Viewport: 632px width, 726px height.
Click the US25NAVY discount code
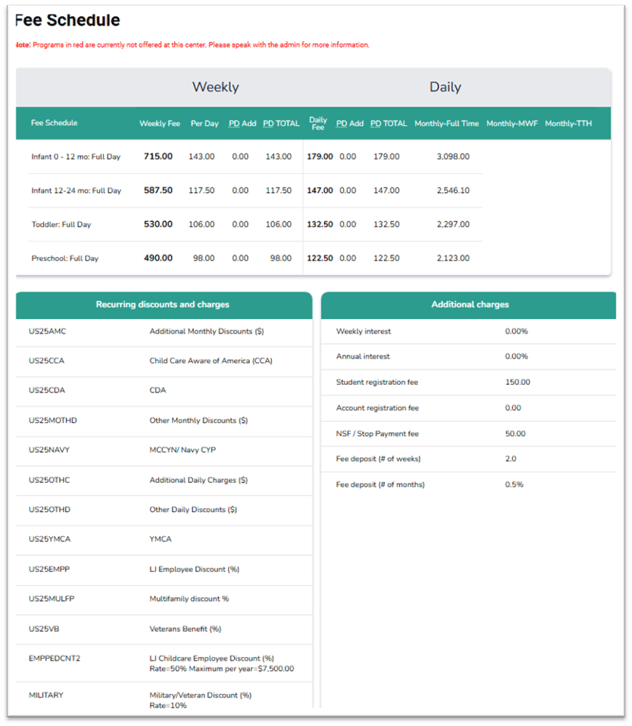pyautogui.click(x=52, y=450)
